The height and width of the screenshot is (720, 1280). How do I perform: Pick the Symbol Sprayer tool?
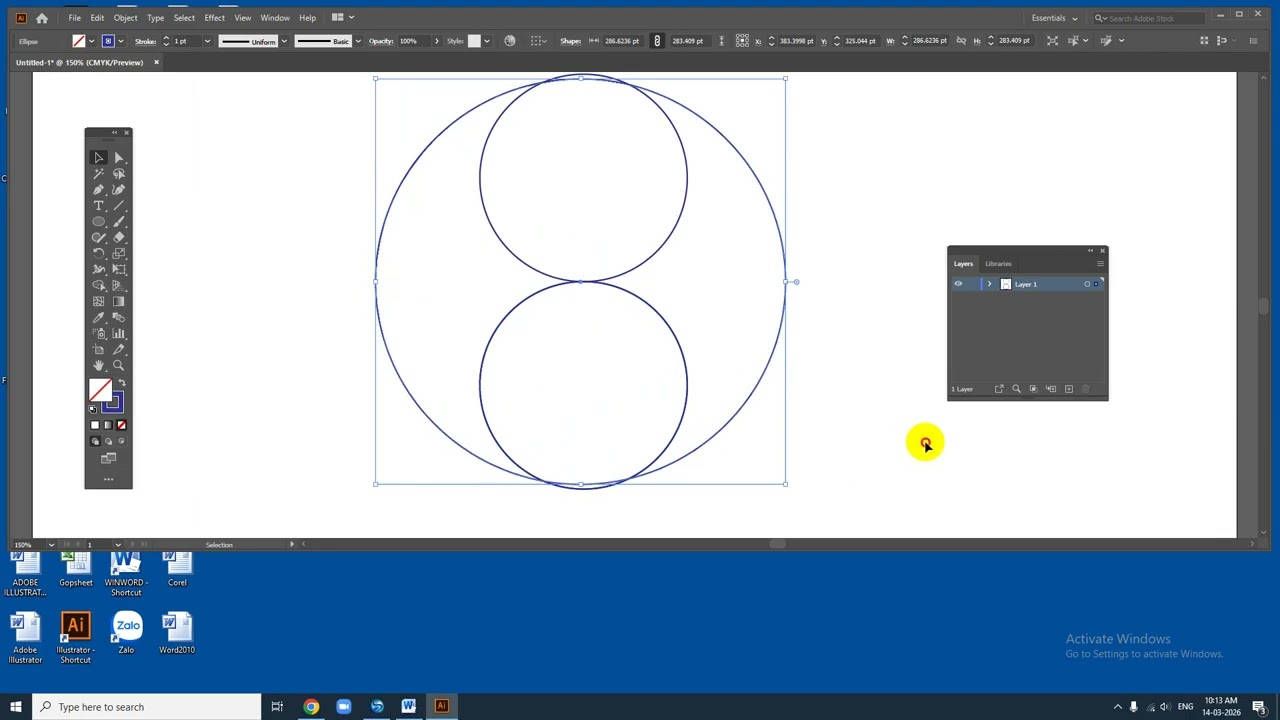tap(98, 334)
